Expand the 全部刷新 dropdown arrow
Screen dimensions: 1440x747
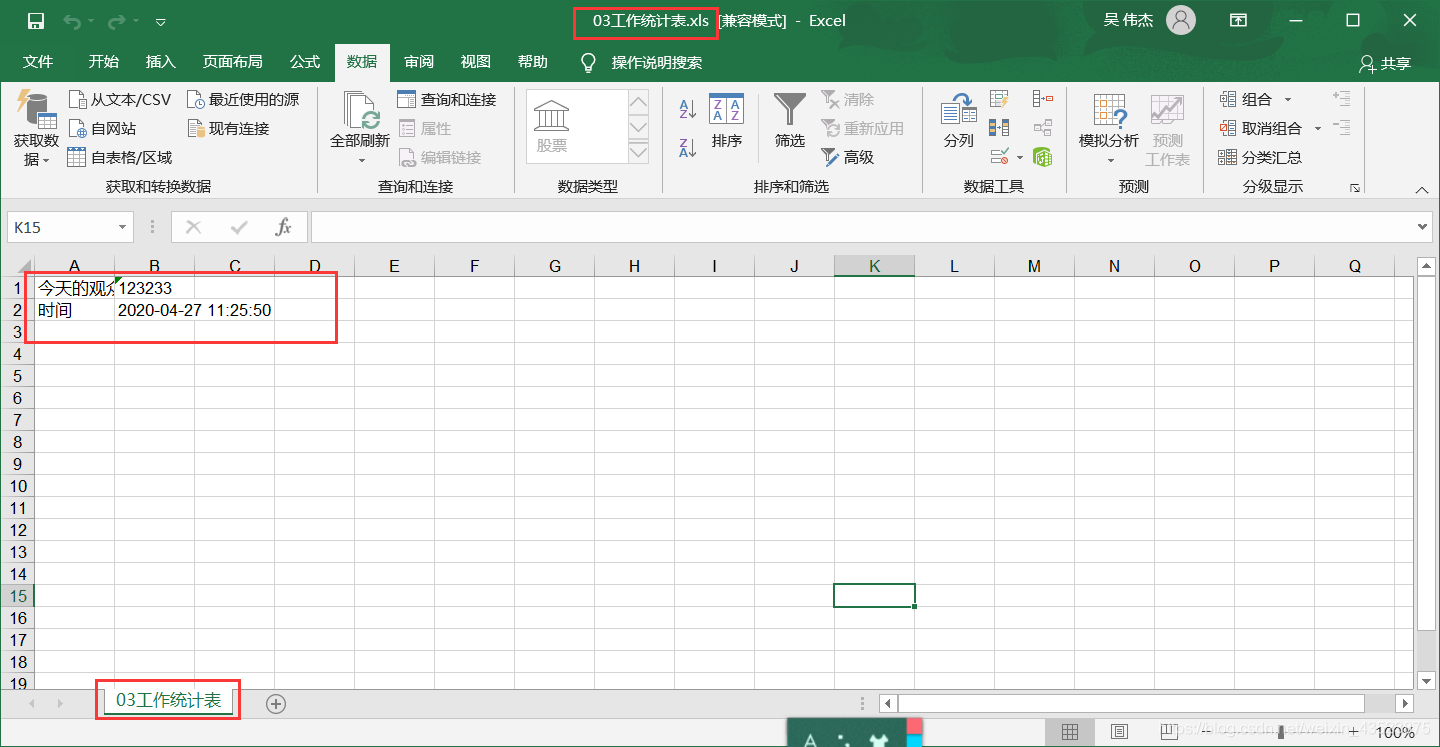click(x=361, y=160)
